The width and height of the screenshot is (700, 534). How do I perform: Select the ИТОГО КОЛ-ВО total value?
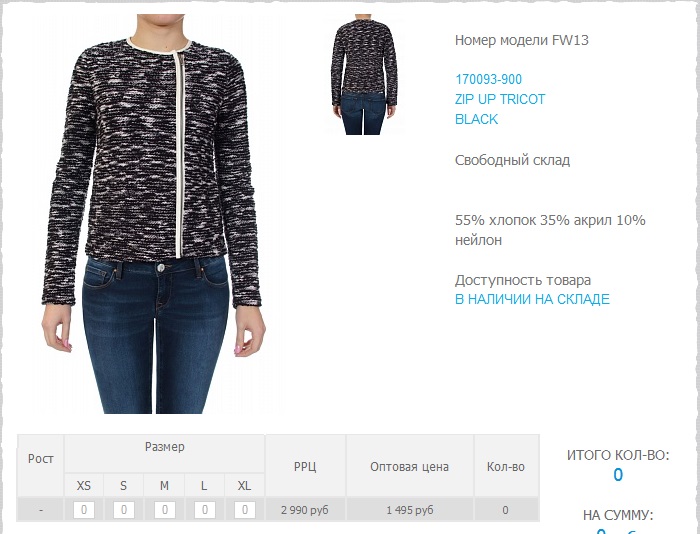pos(618,475)
